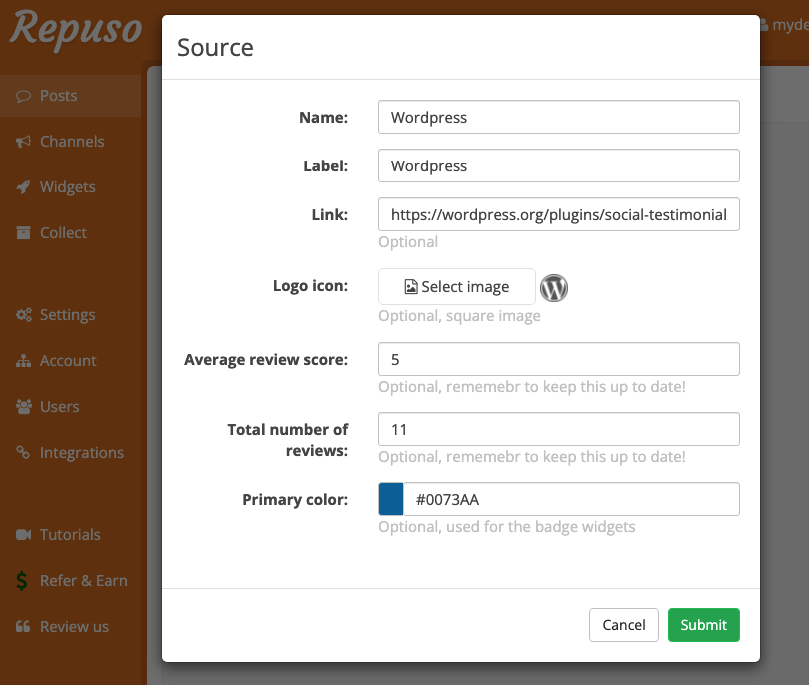The height and width of the screenshot is (685, 809).
Task: Click the Select image button
Action: [x=456, y=286]
